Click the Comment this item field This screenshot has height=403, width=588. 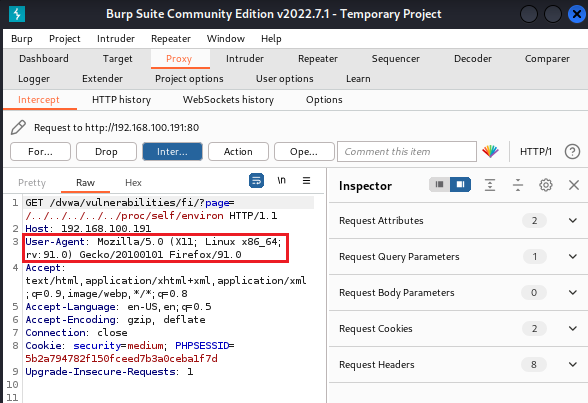point(407,151)
